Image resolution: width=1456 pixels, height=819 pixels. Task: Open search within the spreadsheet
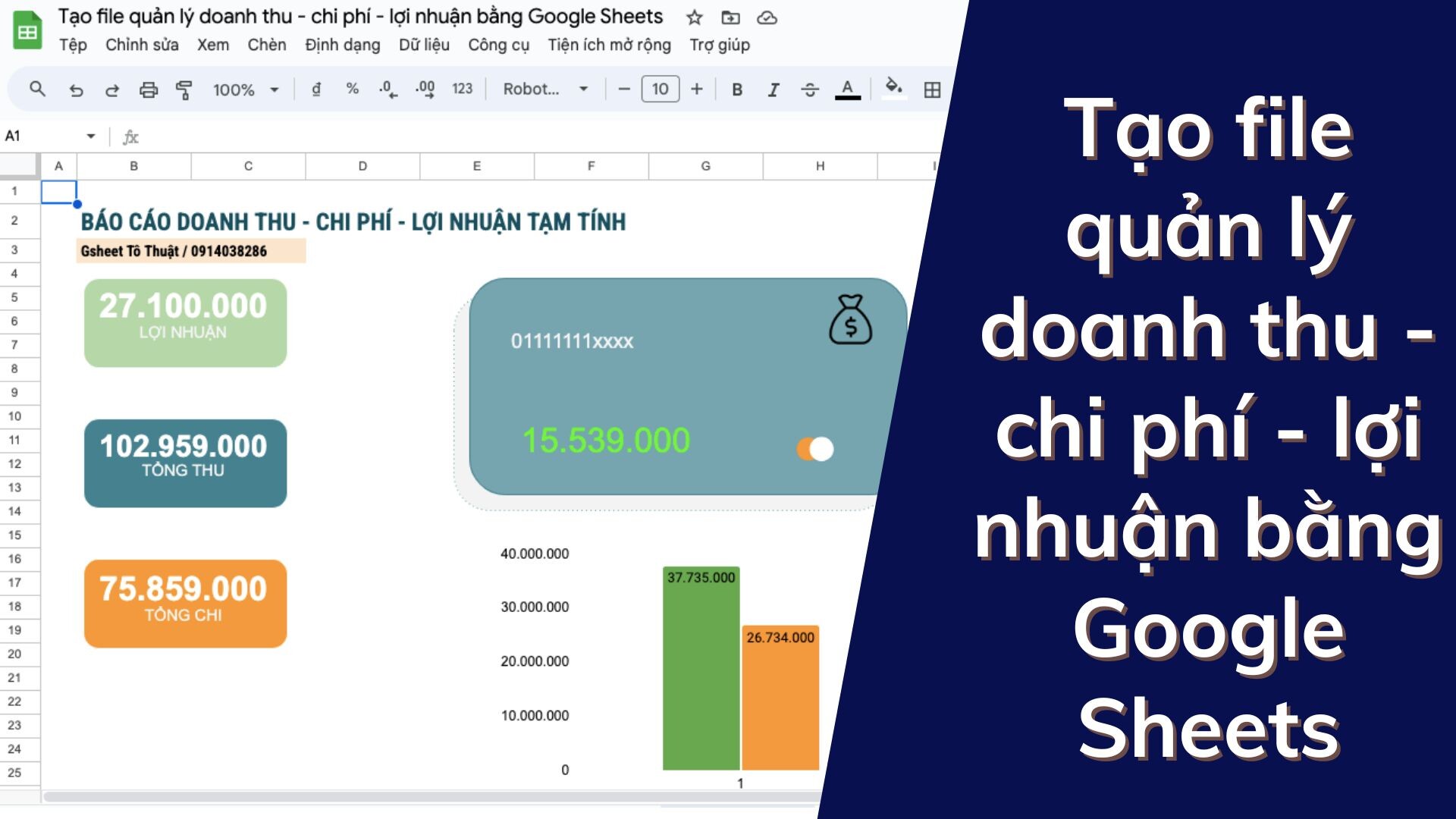tap(36, 89)
